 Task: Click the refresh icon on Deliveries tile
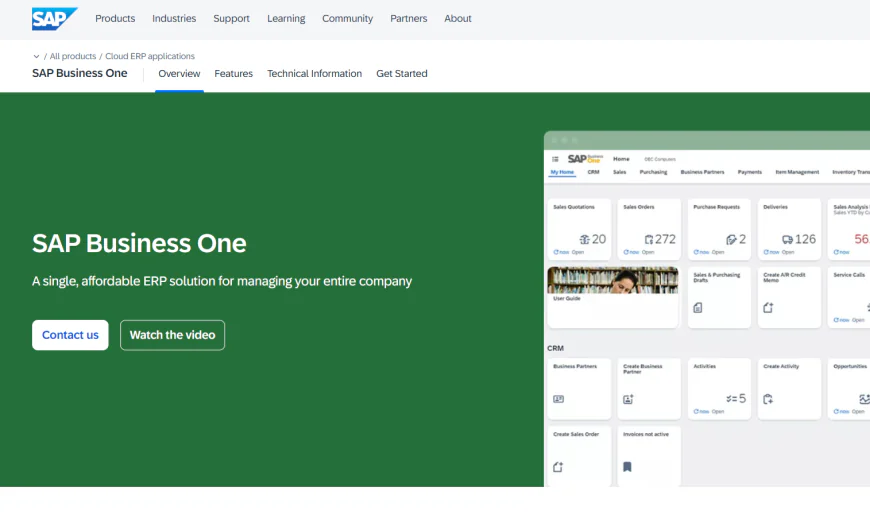[x=766, y=252]
